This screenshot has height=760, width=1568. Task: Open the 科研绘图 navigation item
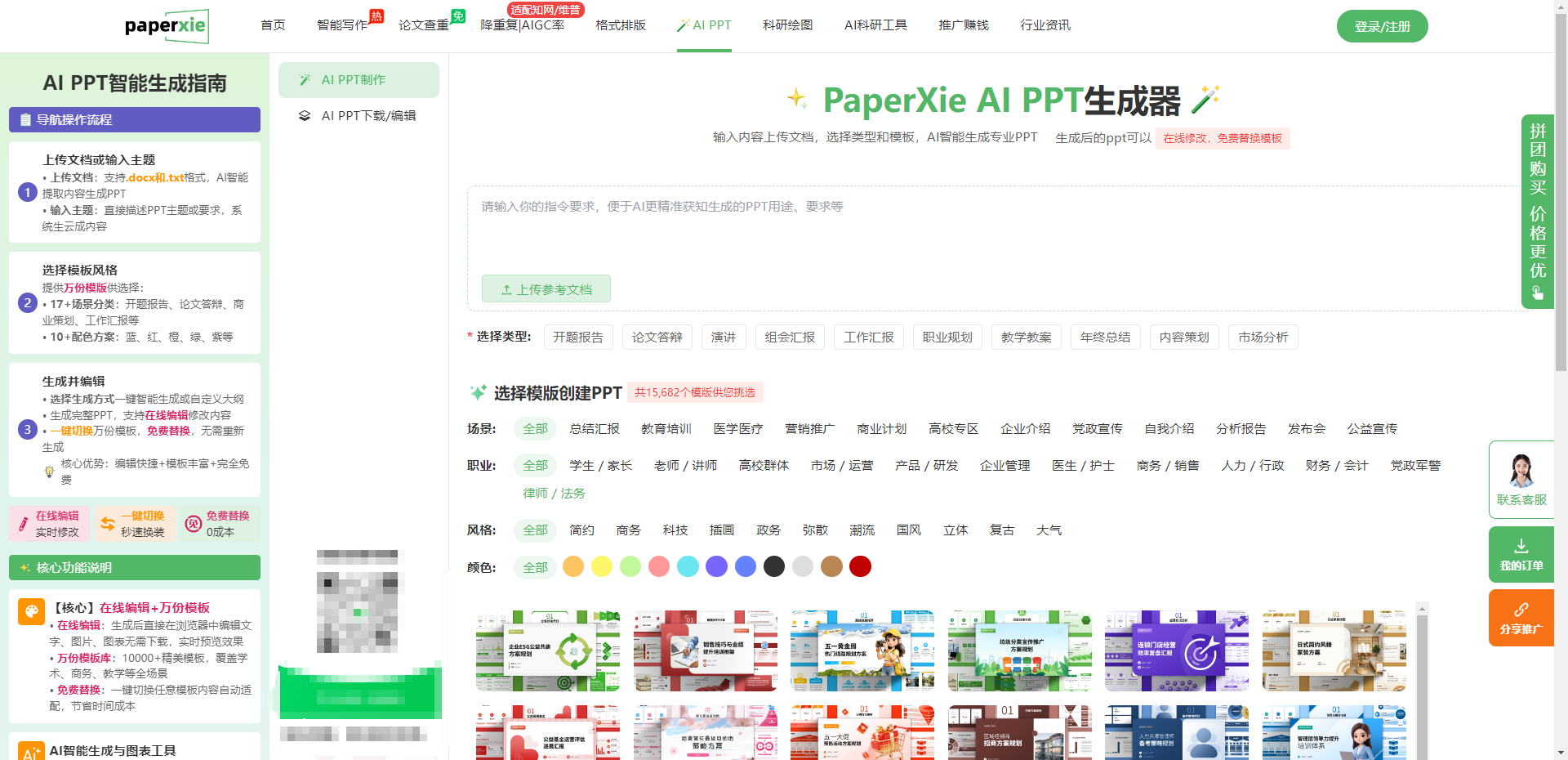[788, 25]
